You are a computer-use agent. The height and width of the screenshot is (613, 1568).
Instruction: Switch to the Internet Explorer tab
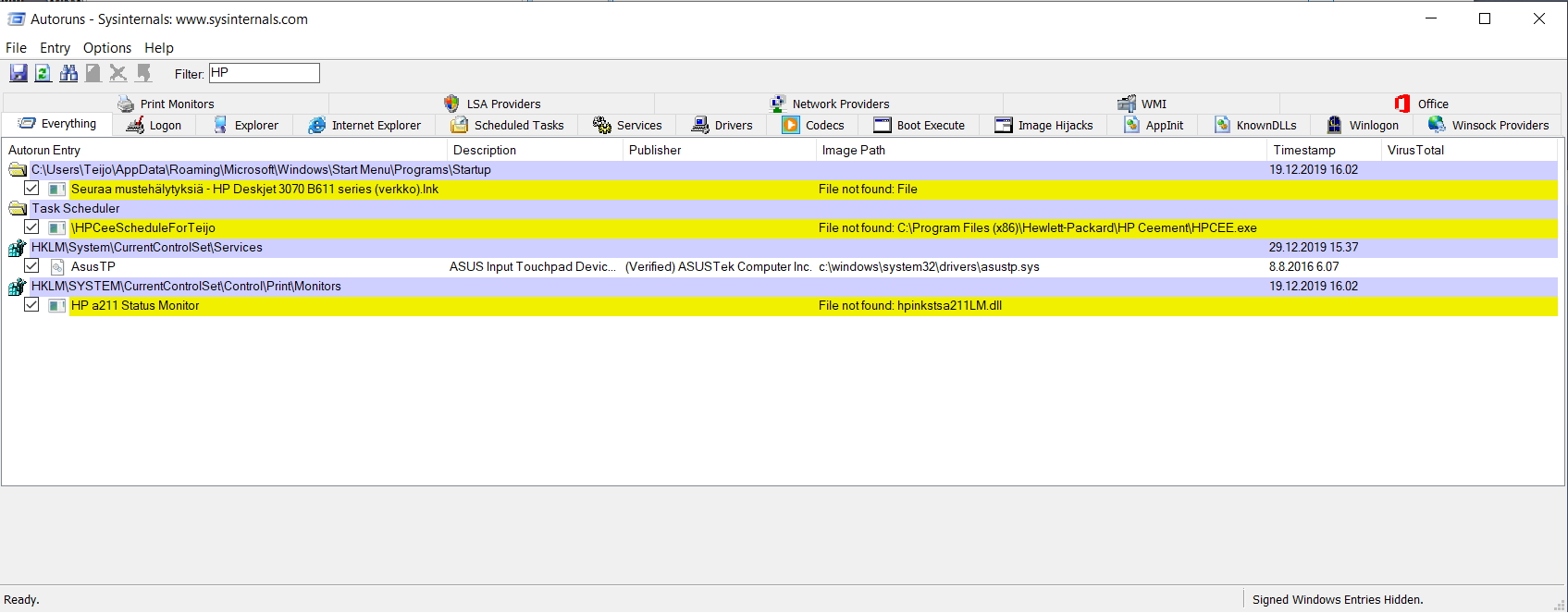click(364, 125)
